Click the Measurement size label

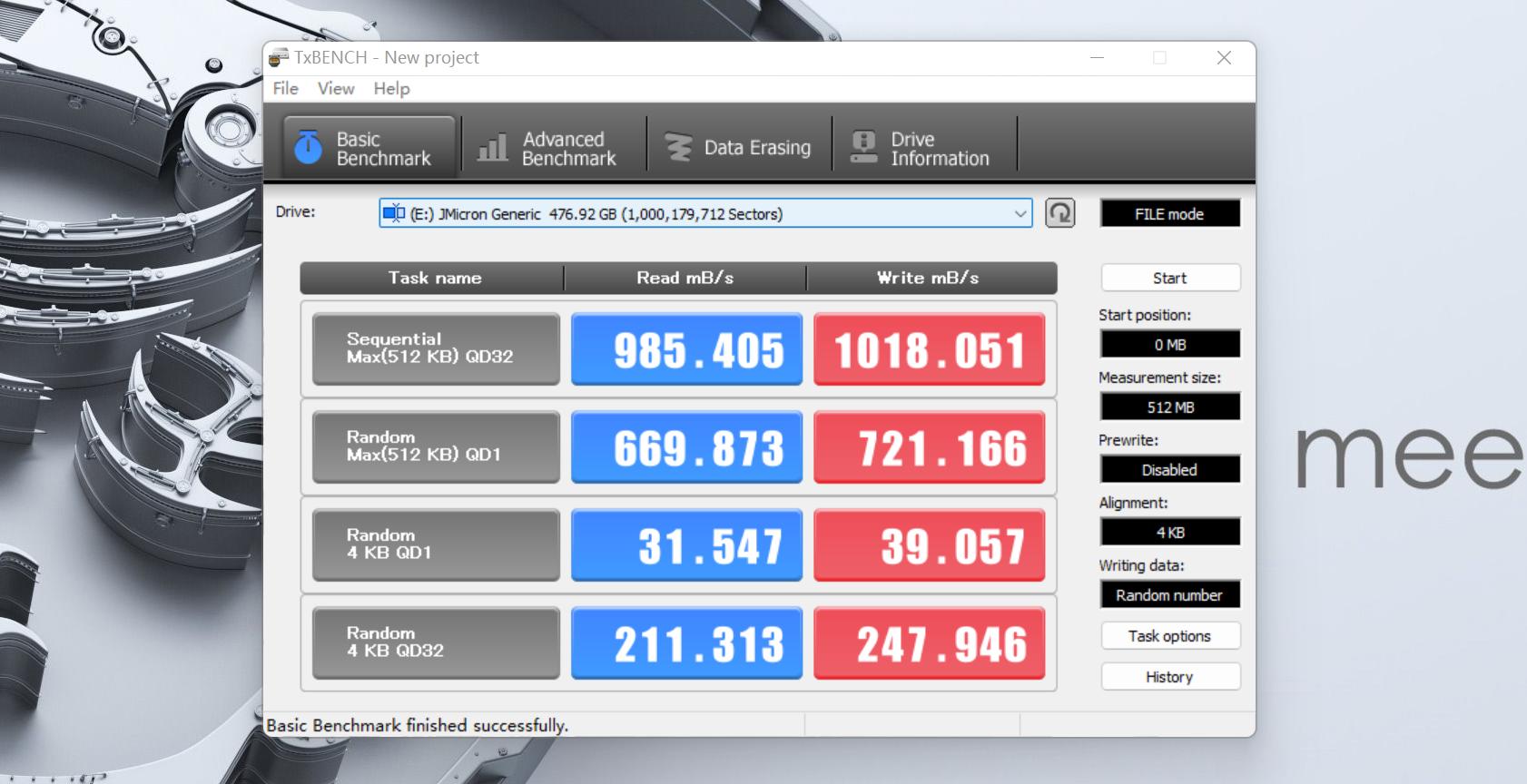tap(1159, 377)
